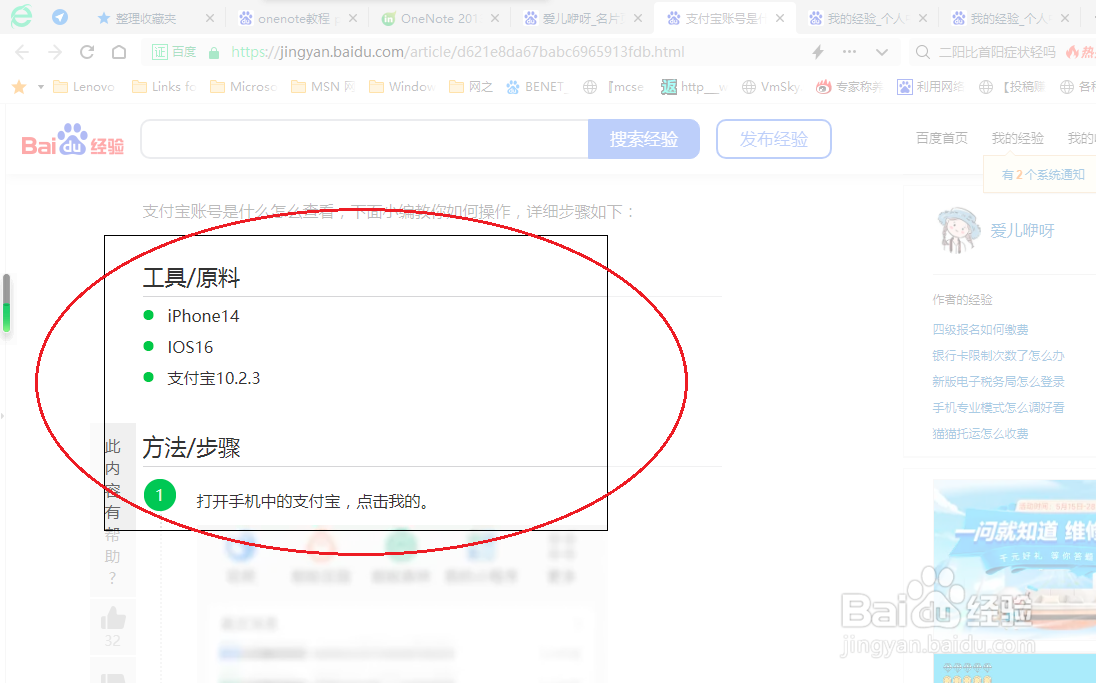
Task: Open the MSN bookmark folder
Action: (x=324, y=87)
